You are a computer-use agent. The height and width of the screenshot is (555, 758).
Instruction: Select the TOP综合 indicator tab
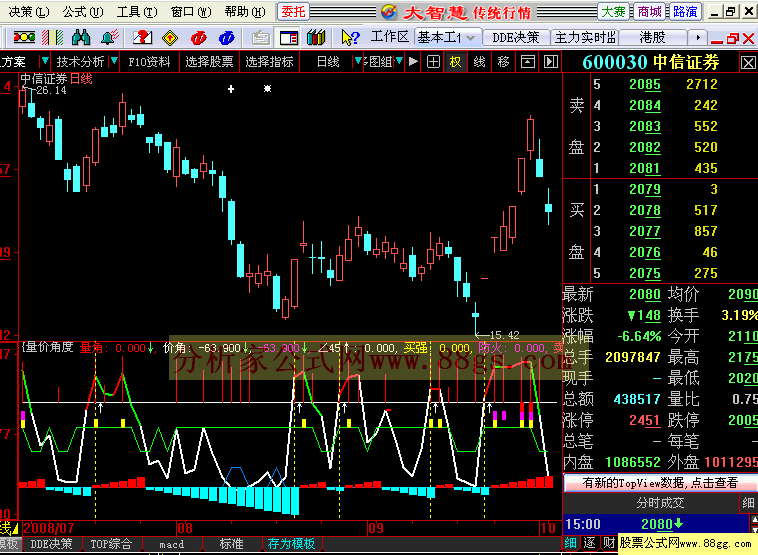[111, 544]
